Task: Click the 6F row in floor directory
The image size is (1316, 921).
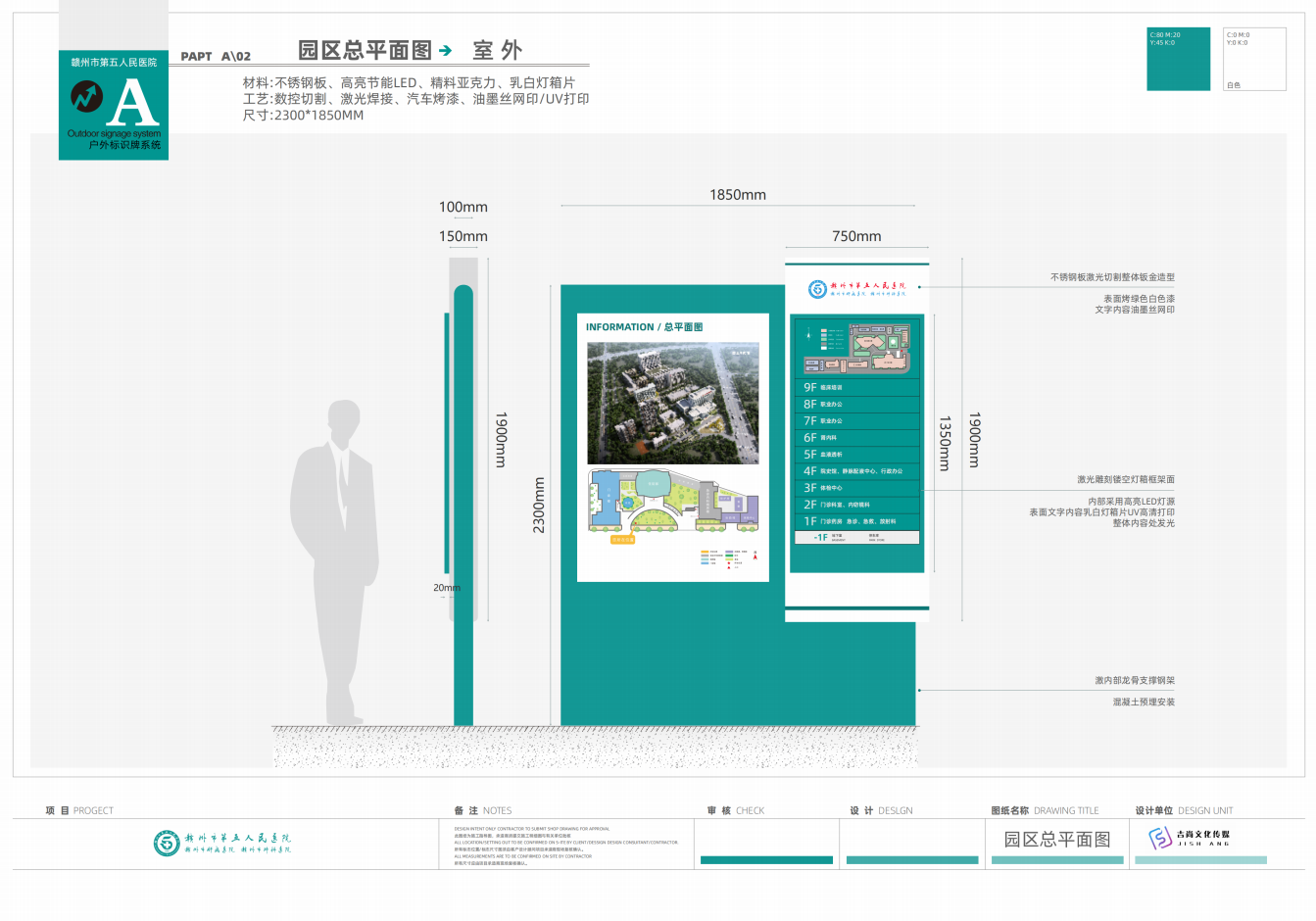Action: coord(857,438)
